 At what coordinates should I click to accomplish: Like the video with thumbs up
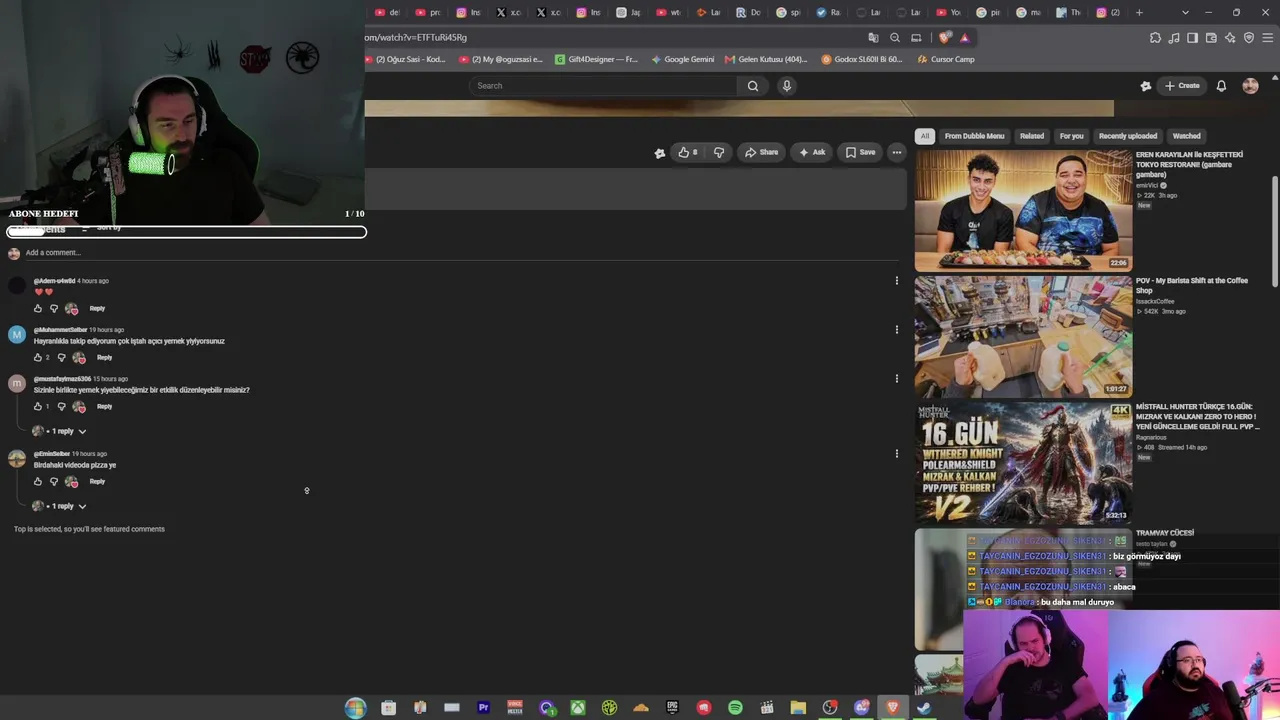[x=687, y=152]
